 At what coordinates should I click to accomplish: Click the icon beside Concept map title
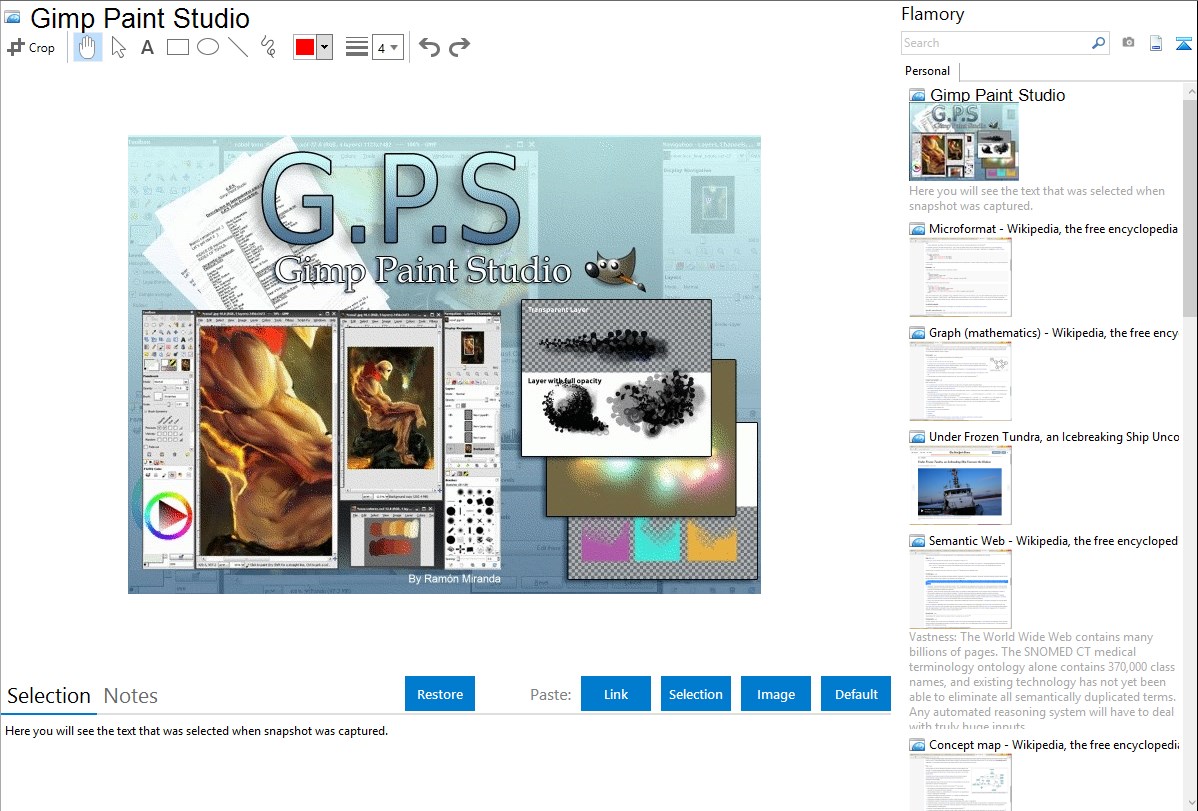point(917,745)
